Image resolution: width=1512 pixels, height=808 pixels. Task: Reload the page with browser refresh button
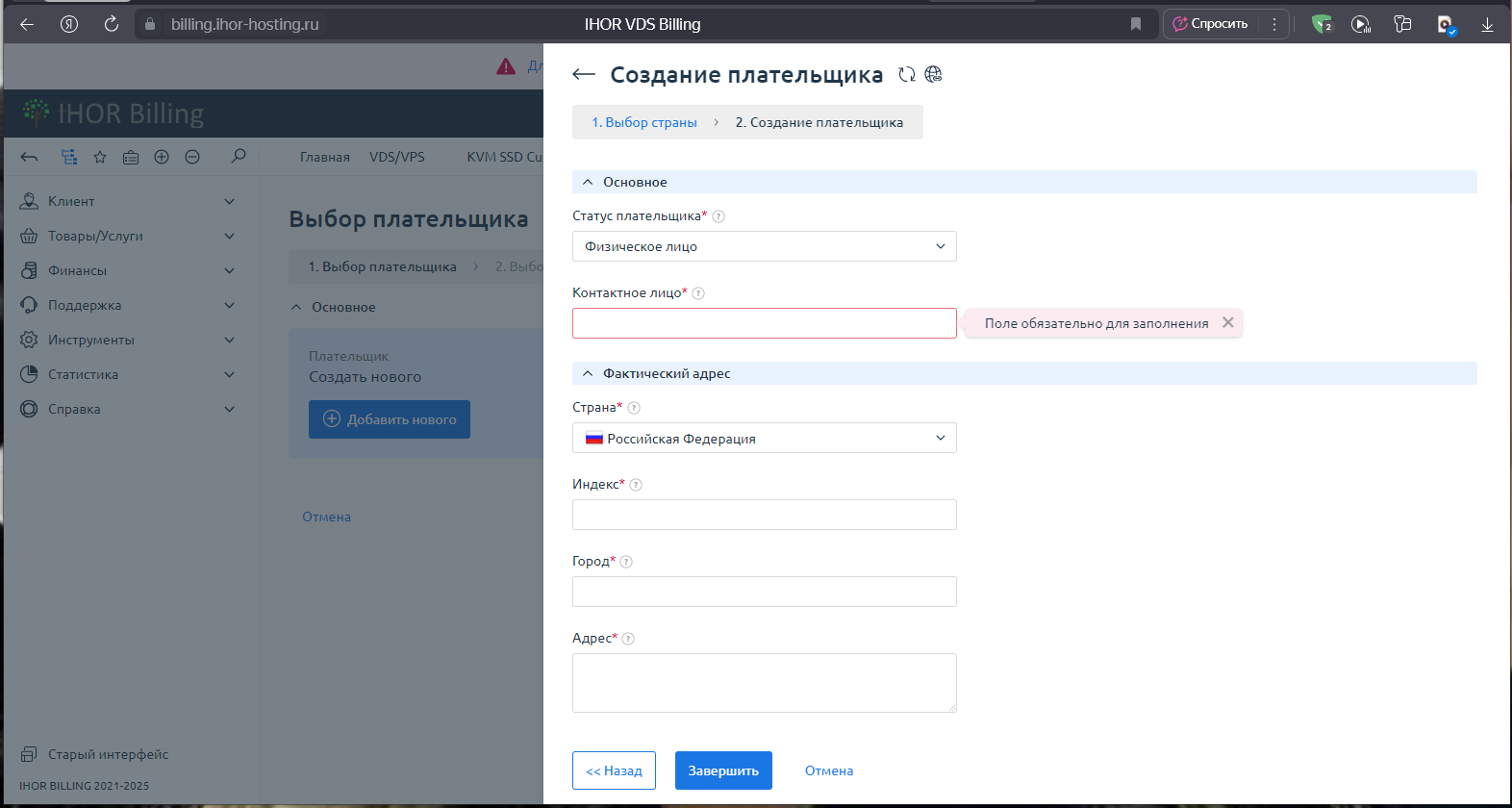click(x=112, y=24)
